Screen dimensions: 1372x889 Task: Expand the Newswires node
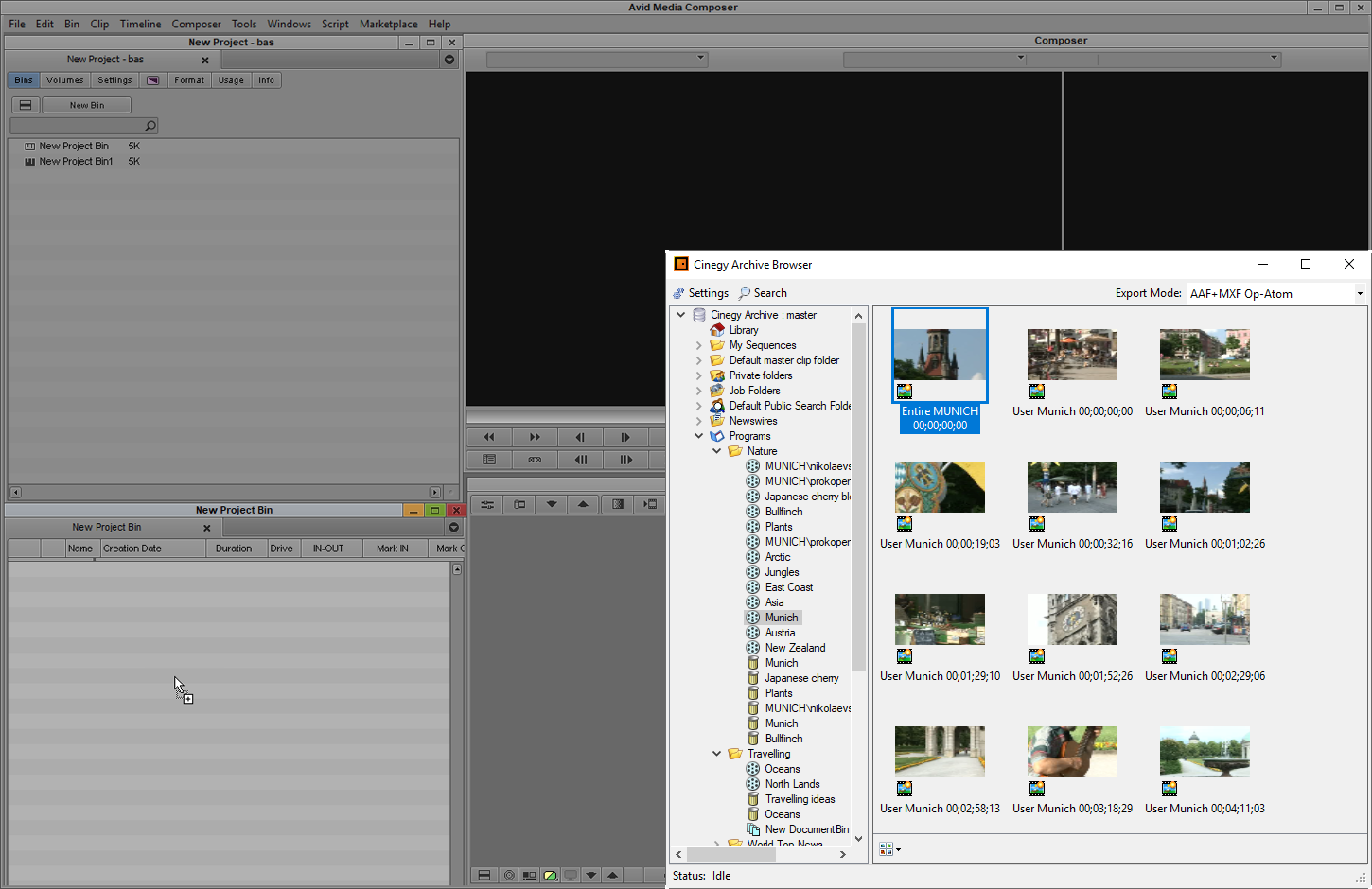coord(699,421)
